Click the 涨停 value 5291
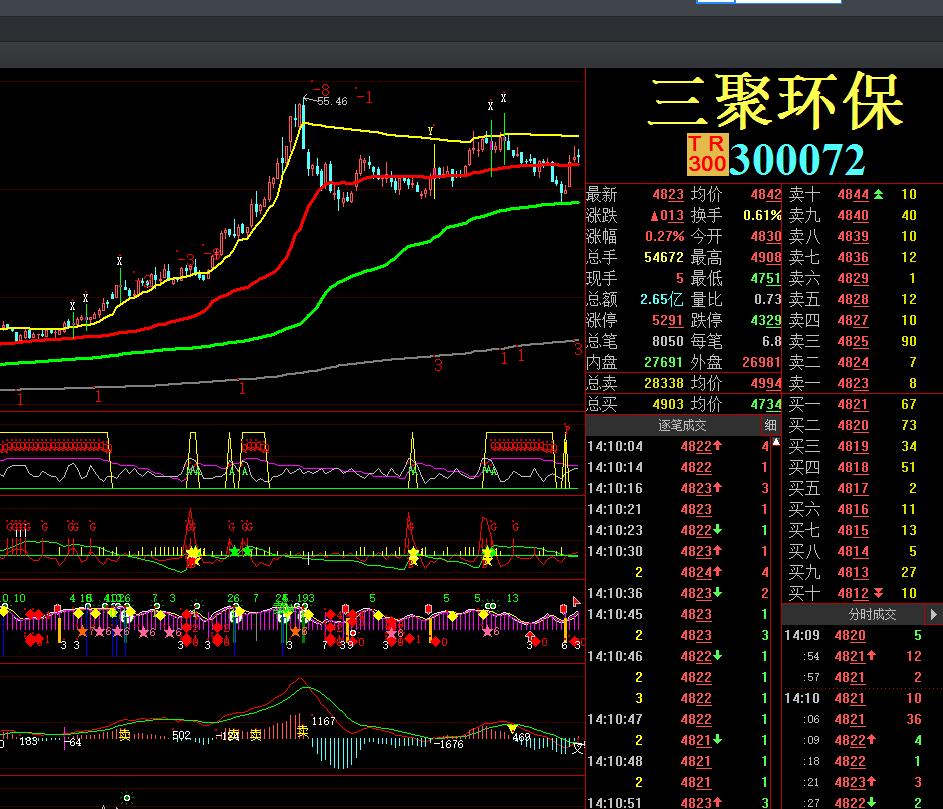 (x=668, y=321)
